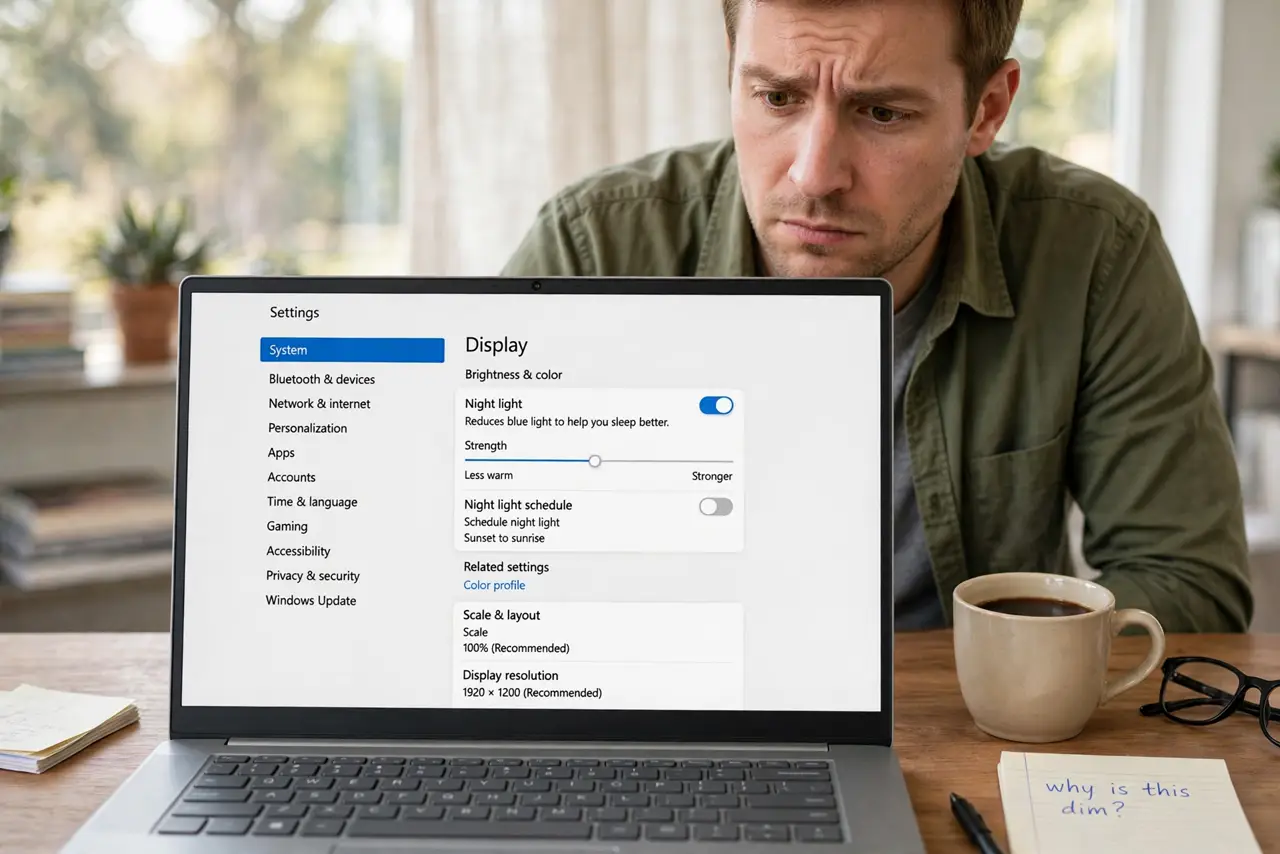The image size is (1280, 854).
Task: Click the "Brightness & color" section label
Action: [514, 375]
